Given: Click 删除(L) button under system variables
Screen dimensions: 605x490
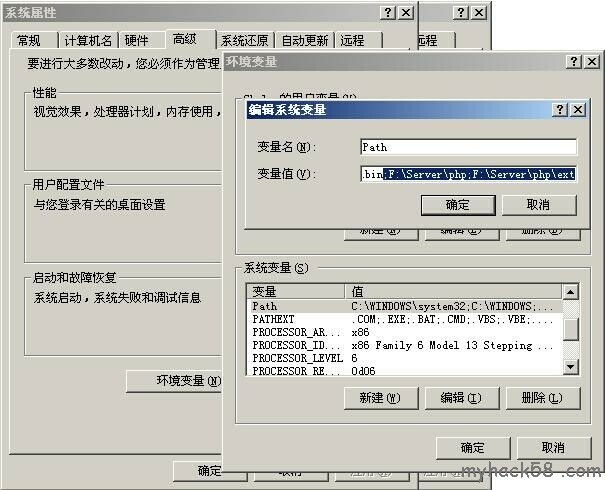Looking at the screenshot, I should tap(543, 398).
